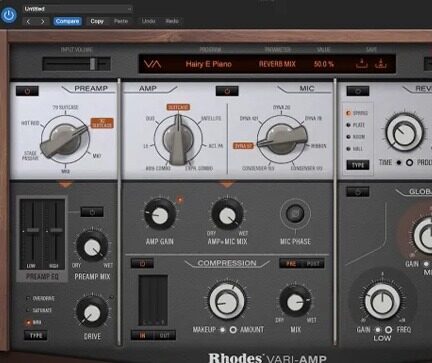The image size is (432, 363).
Task: Select the Satellite amp label
Action: (211, 118)
